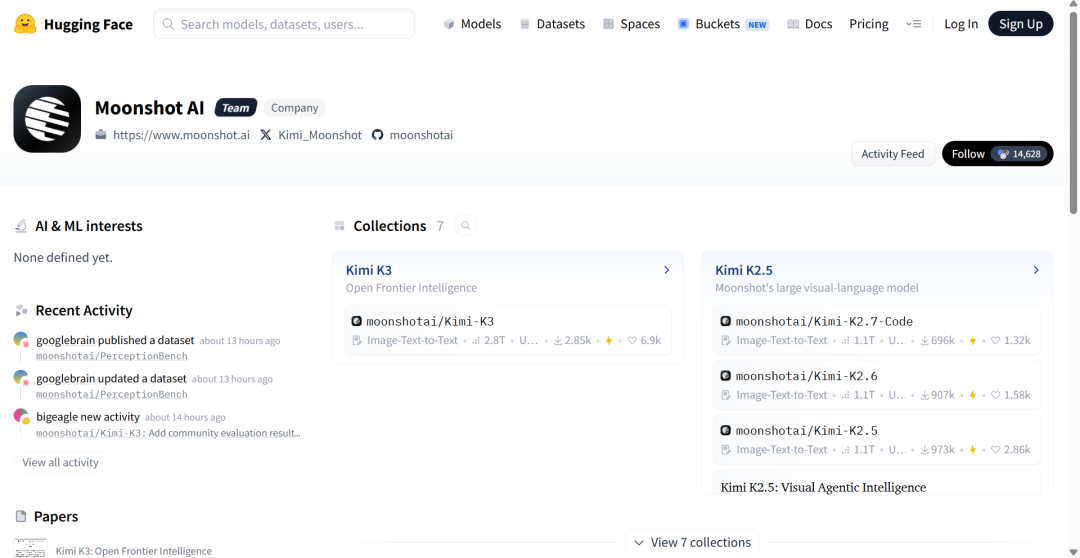
Task: Click the lightning bolt icon on Kimi-K3
Action: [608, 340]
